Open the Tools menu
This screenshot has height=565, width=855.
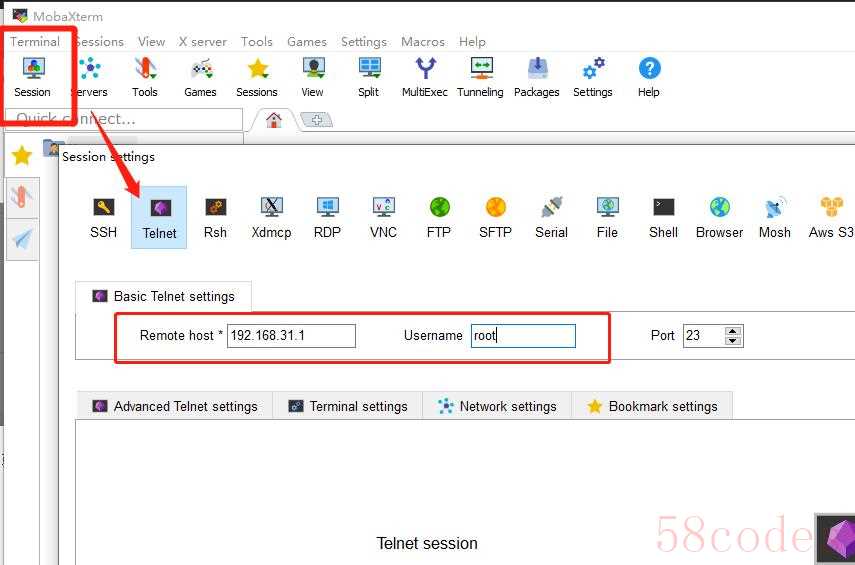click(257, 41)
